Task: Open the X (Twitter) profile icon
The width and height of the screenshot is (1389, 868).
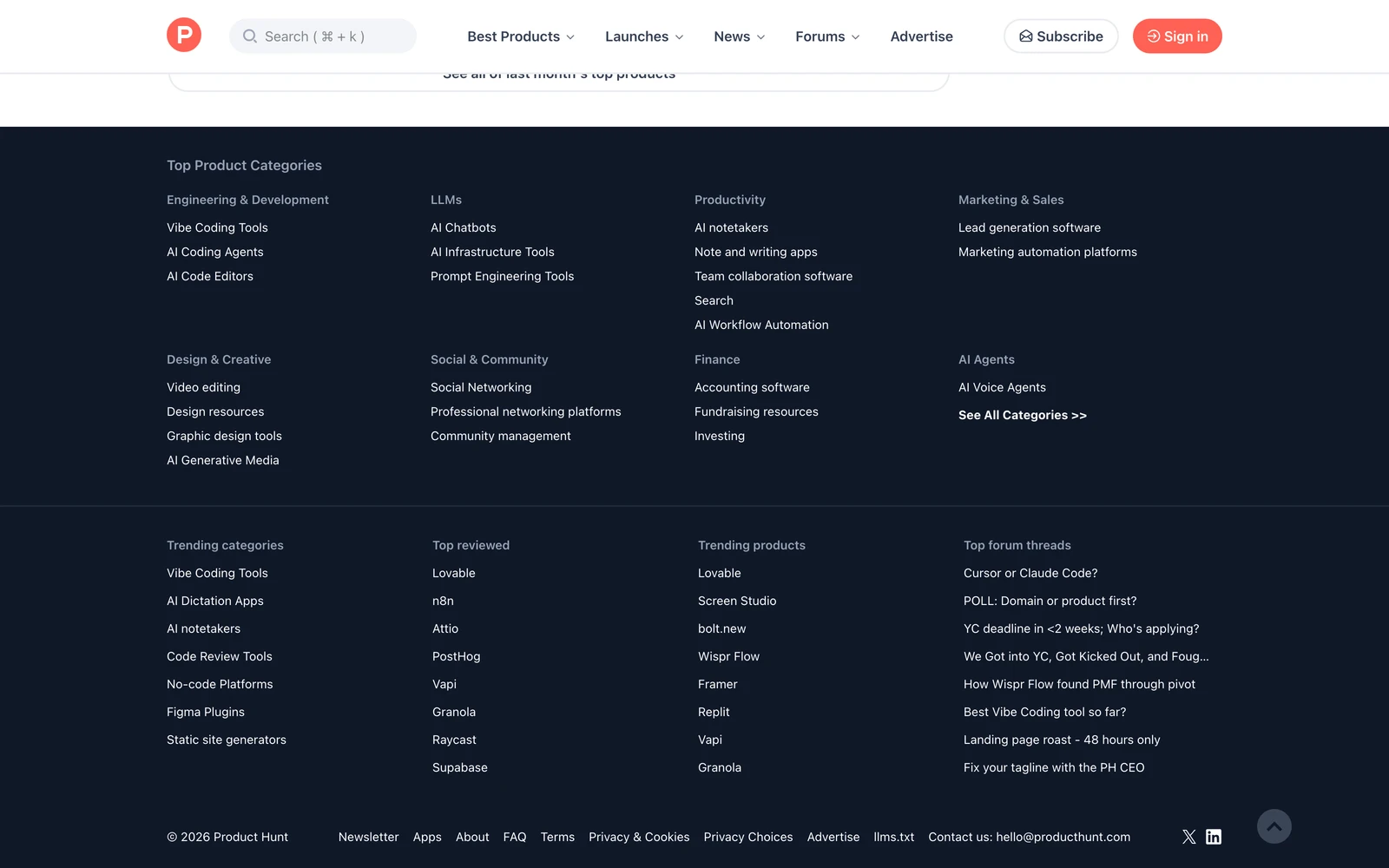Action: click(x=1189, y=837)
